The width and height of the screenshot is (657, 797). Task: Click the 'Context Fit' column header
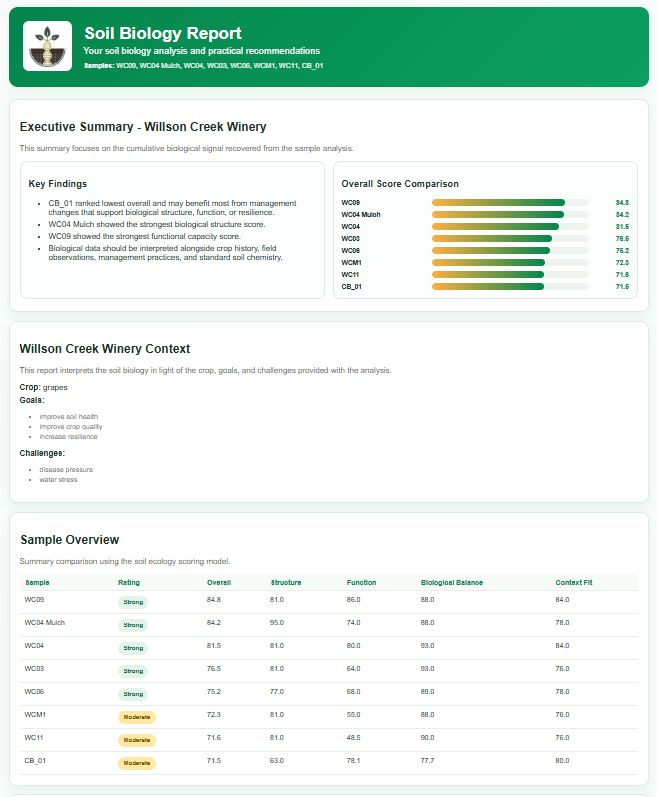click(574, 583)
